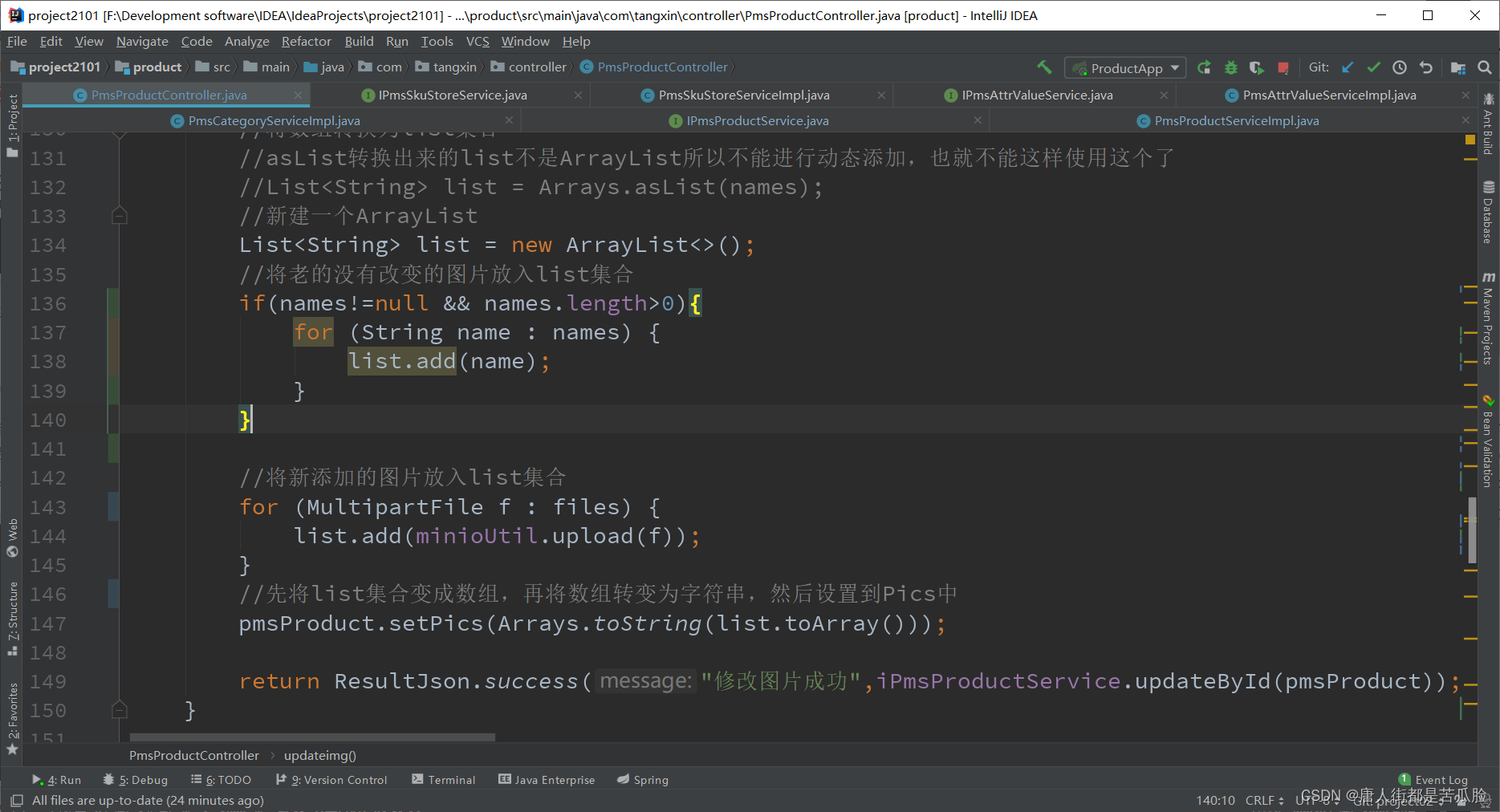This screenshot has height=812, width=1500.
Task: Open the Help menu
Action: coord(576,41)
